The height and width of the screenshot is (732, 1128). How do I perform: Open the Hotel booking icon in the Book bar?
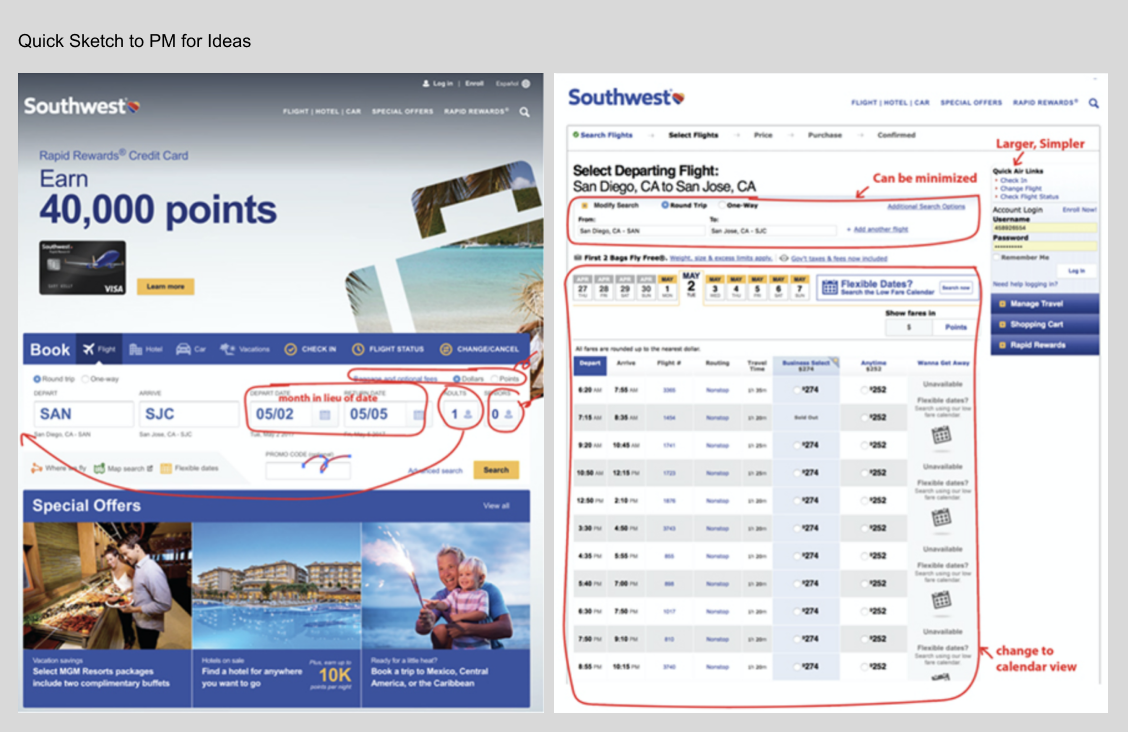pos(135,349)
